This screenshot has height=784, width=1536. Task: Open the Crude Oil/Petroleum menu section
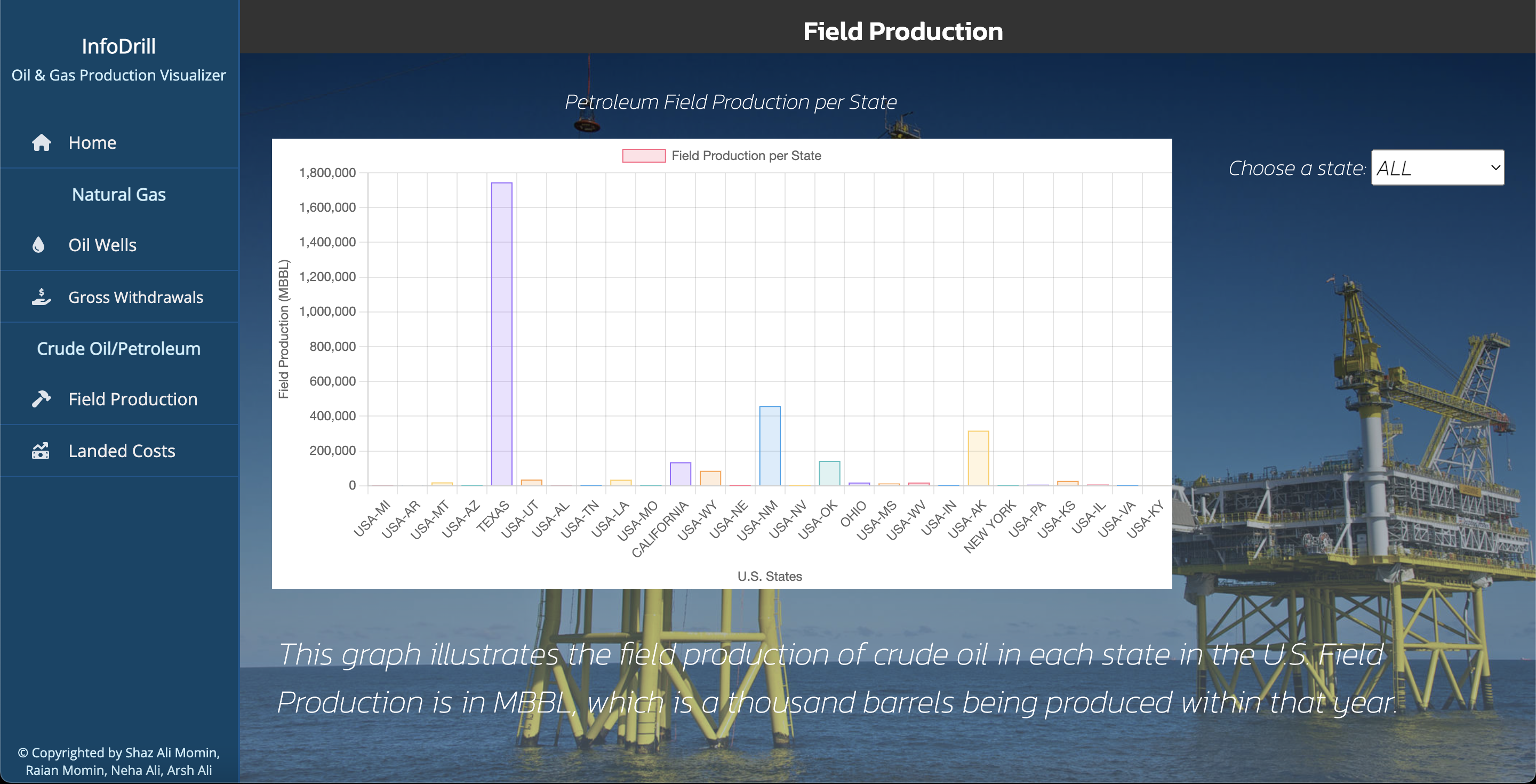tap(118, 348)
